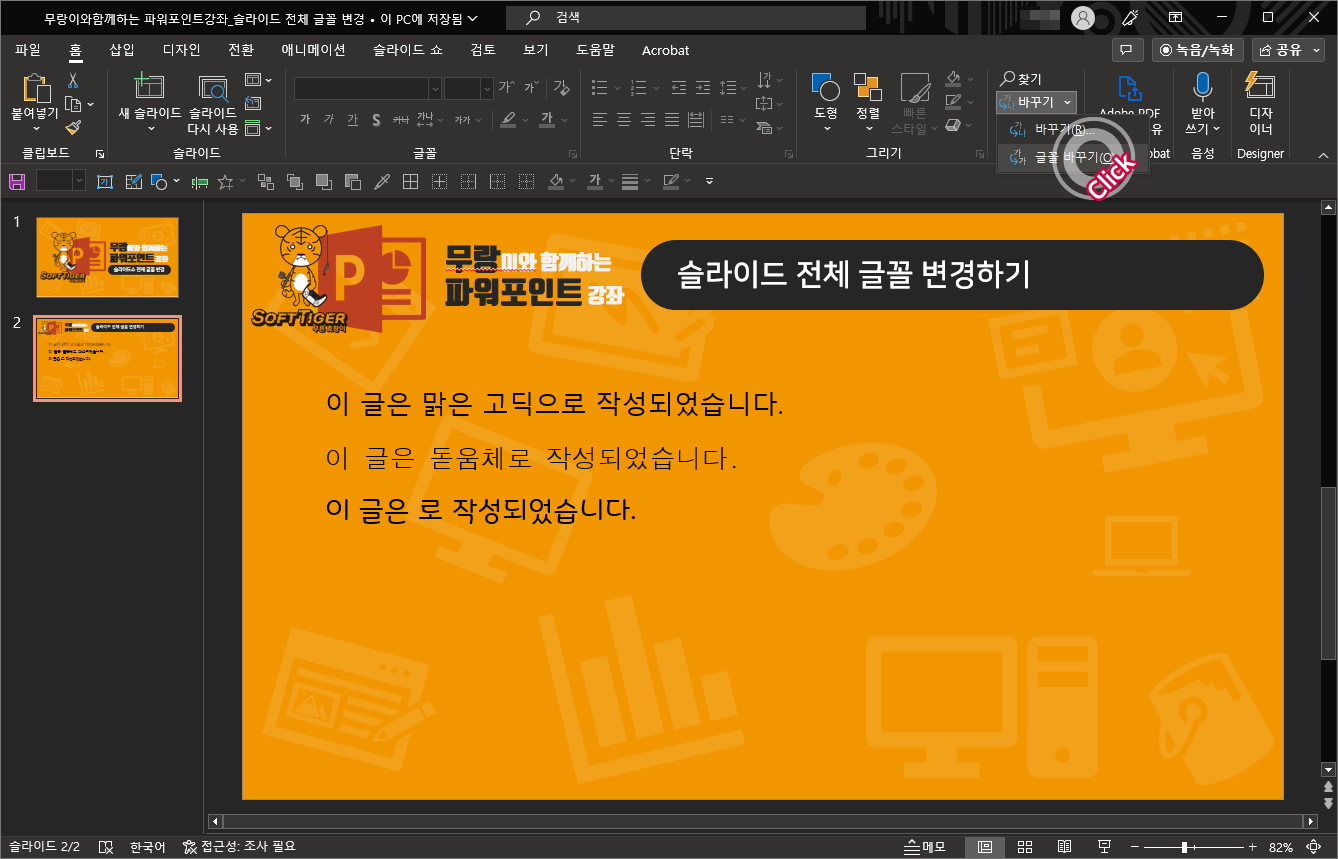This screenshot has width=1338, height=859.
Task: Toggle strikethrough formatting (S)
Action: click(x=376, y=119)
